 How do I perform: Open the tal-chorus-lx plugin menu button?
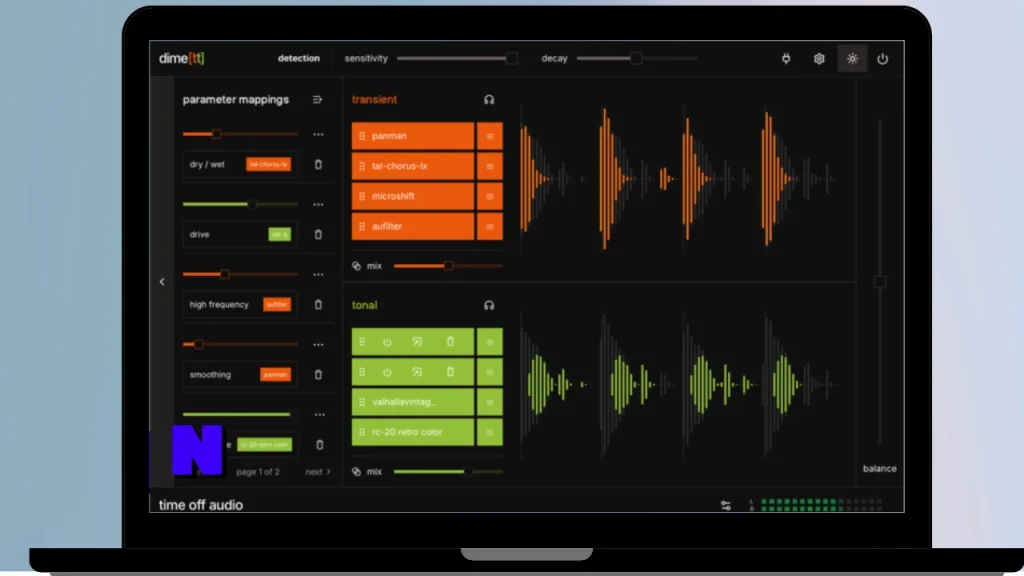click(x=490, y=166)
